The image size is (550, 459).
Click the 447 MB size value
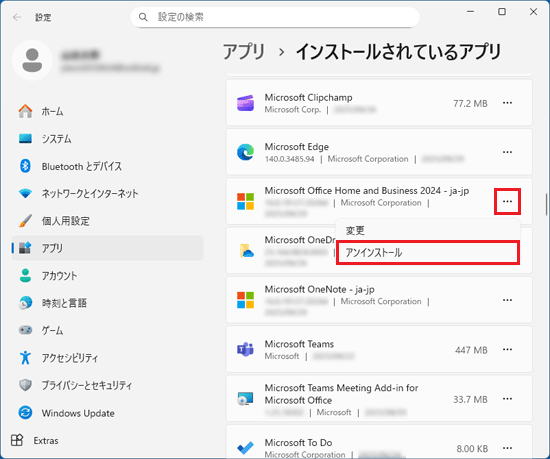471,350
